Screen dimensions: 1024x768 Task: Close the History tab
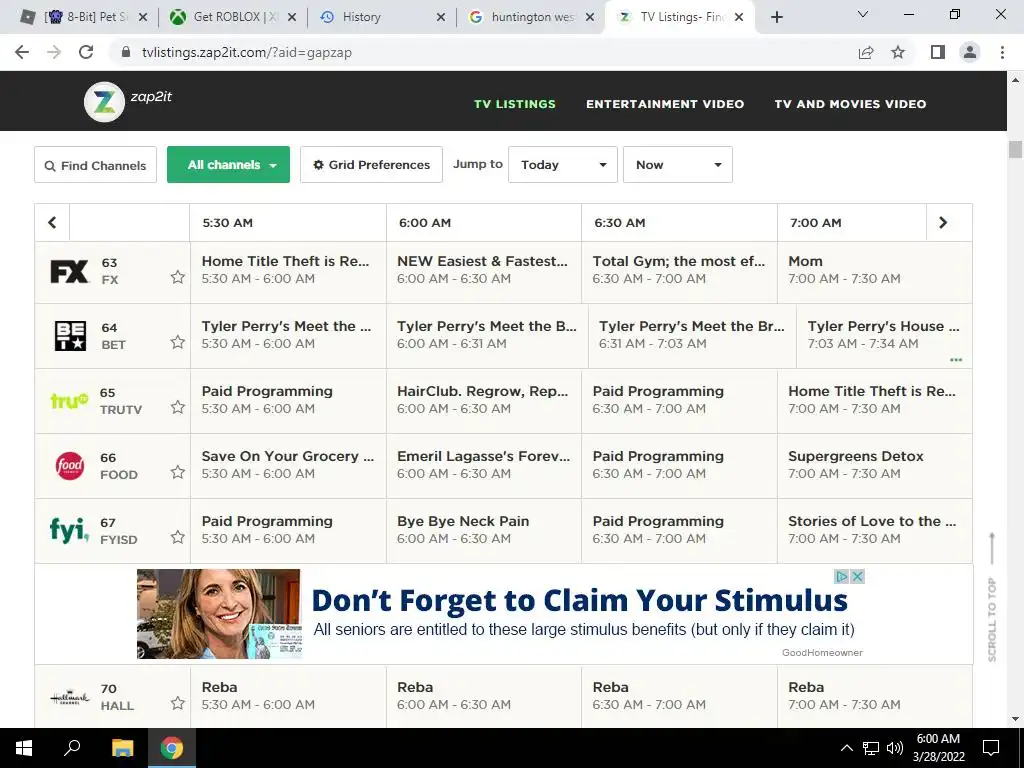(441, 17)
